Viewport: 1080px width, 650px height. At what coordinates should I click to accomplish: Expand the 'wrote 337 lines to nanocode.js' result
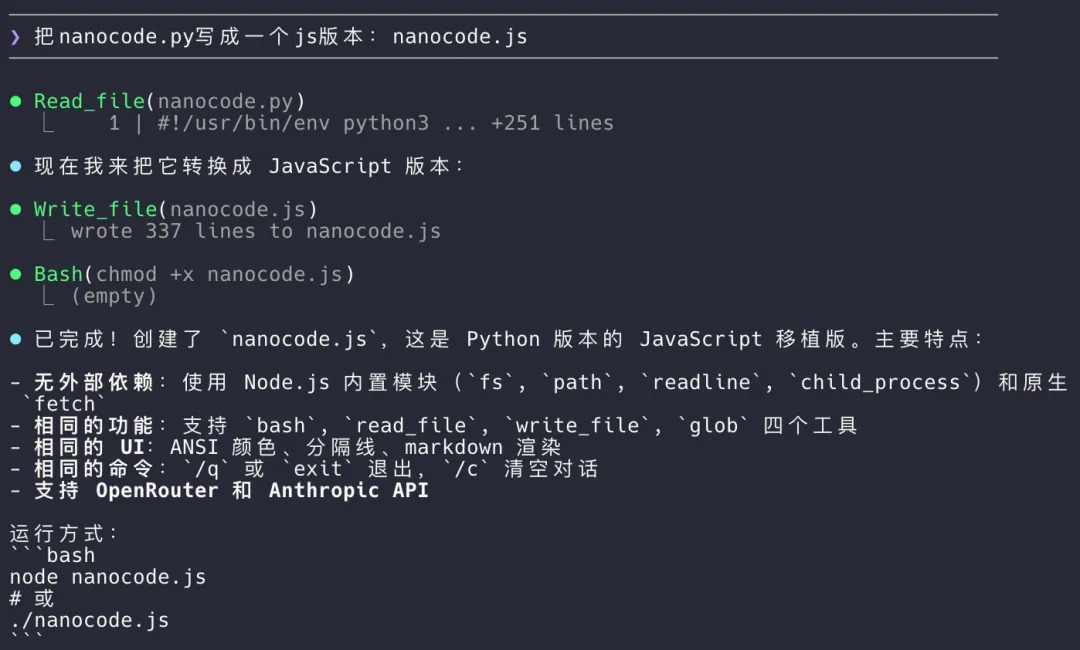(x=255, y=231)
